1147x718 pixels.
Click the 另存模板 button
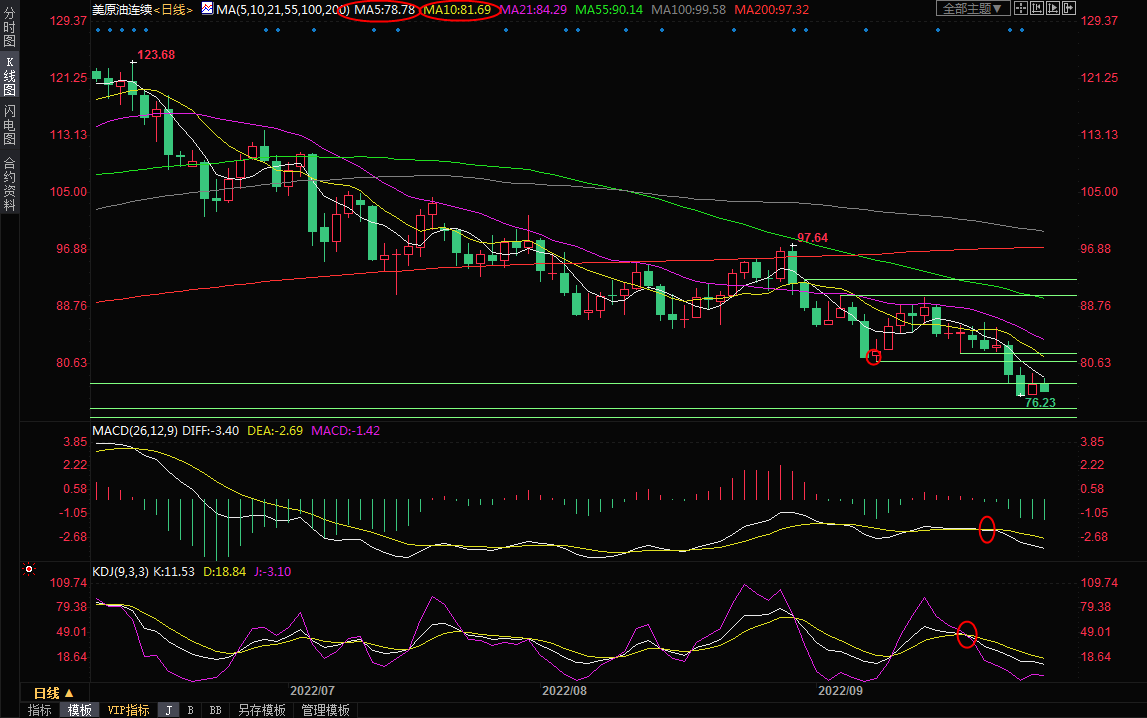pos(262,710)
